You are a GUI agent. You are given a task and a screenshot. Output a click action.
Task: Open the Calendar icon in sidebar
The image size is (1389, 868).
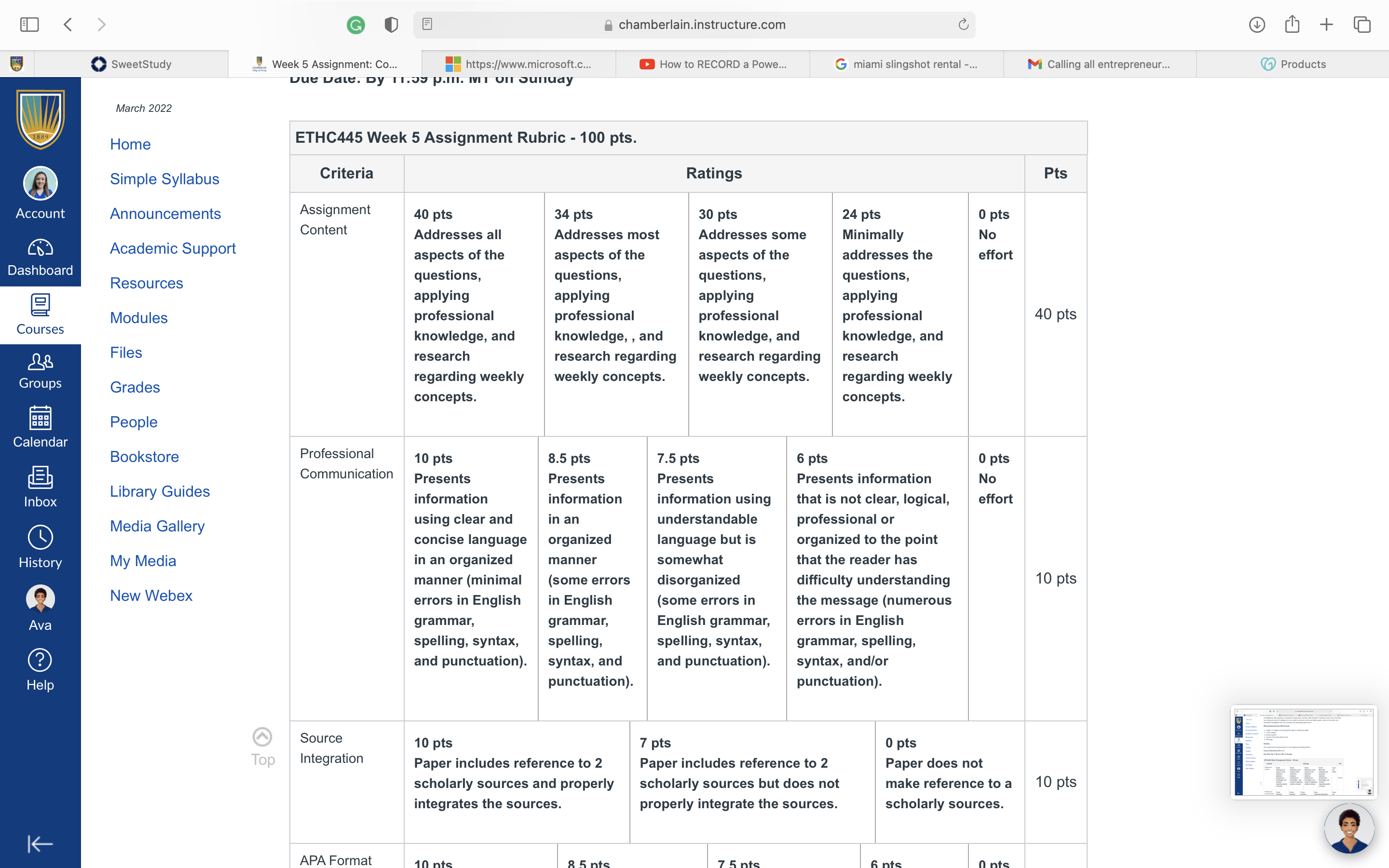pyautogui.click(x=40, y=418)
